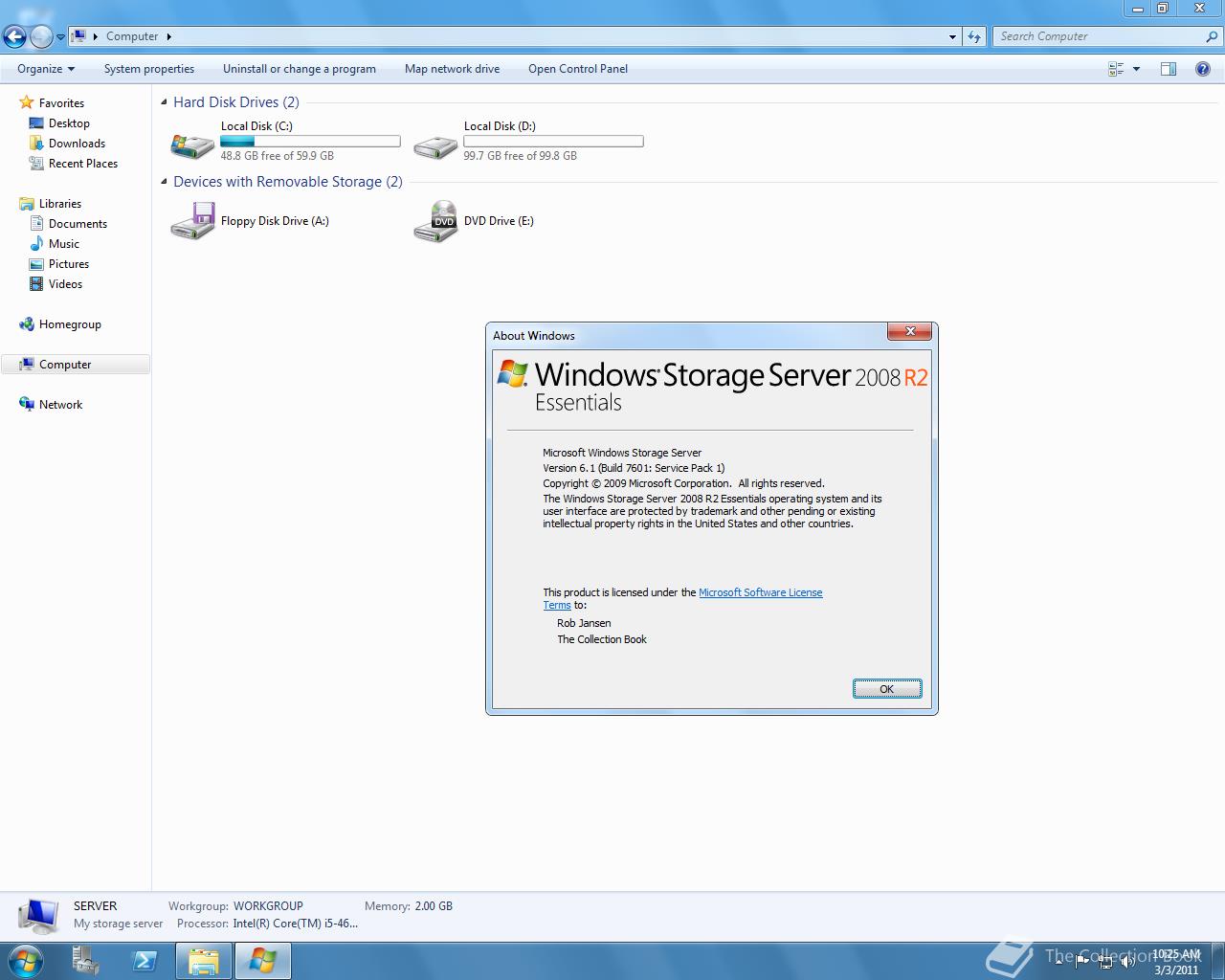
Task: Open Recent Places in the sidebar
Action: [83, 164]
